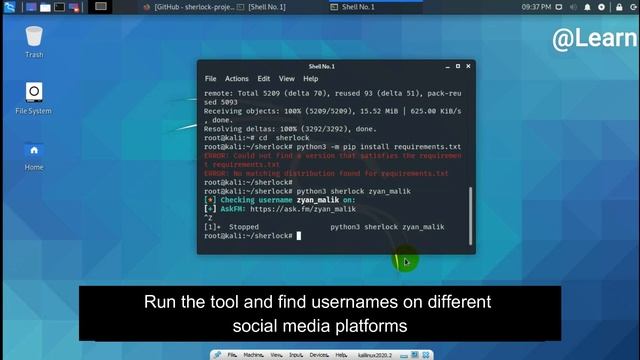Select the Home folder desktop icon
This screenshot has width=640, height=360.
tap(34, 156)
